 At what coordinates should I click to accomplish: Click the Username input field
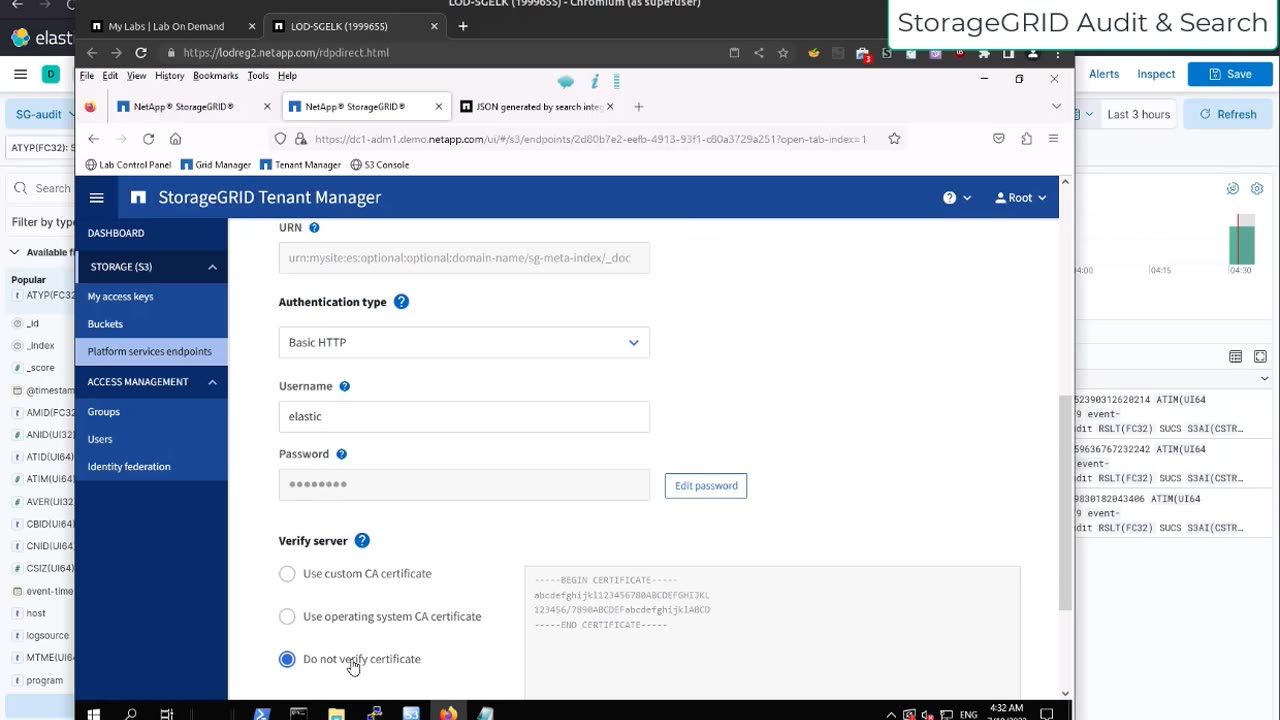(464, 417)
